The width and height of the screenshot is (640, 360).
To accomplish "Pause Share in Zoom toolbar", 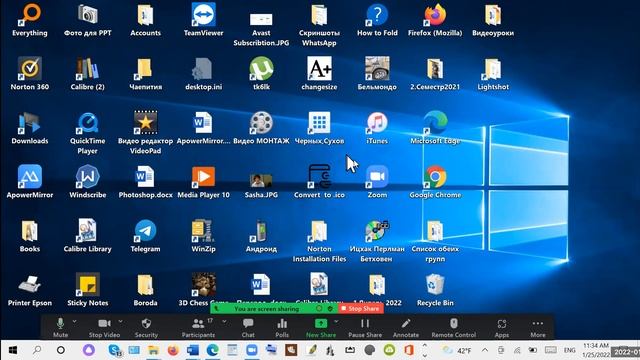I will pyautogui.click(x=365, y=327).
